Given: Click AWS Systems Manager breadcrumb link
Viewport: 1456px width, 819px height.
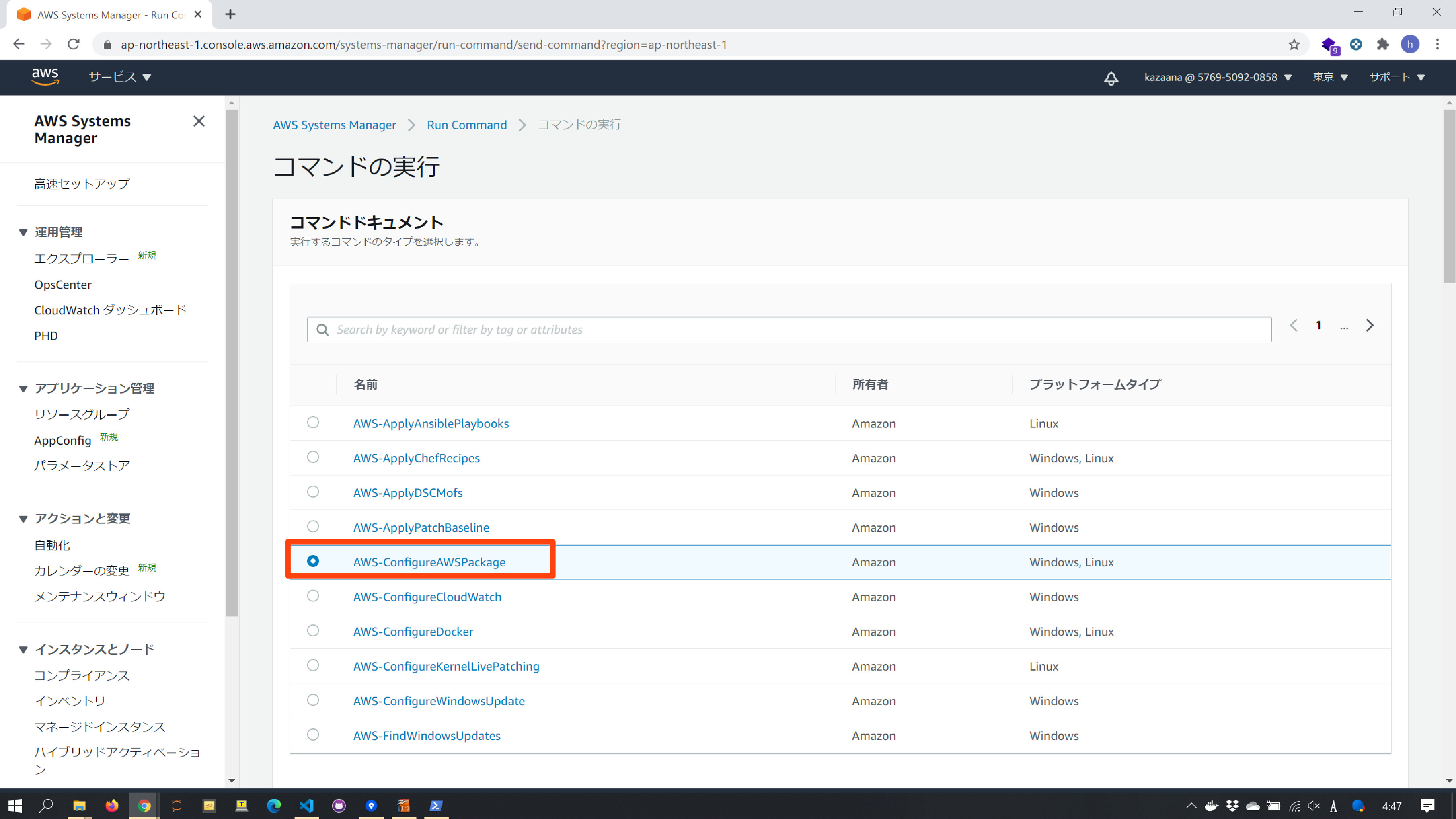Looking at the screenshot, I should point(334,125).
